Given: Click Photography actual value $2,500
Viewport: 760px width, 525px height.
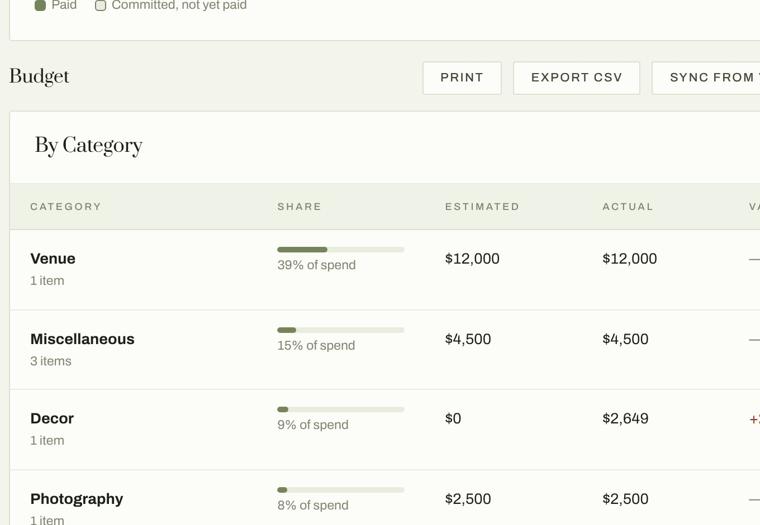Looking at the screenshot, I should pos(625,499).
